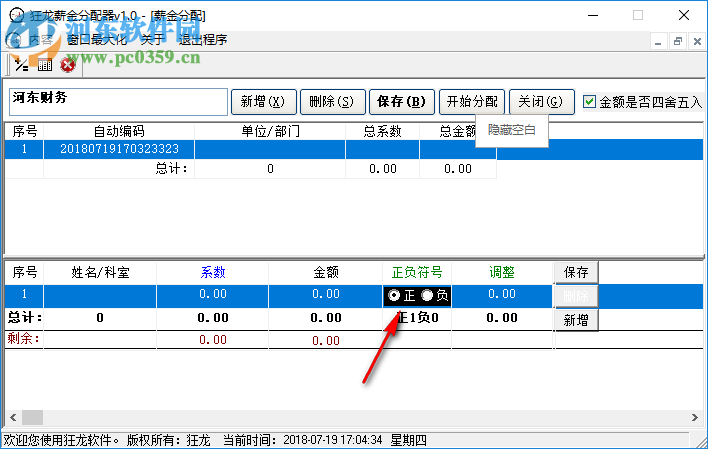
Task: Click the 开始分配 button
Action: 472,102
